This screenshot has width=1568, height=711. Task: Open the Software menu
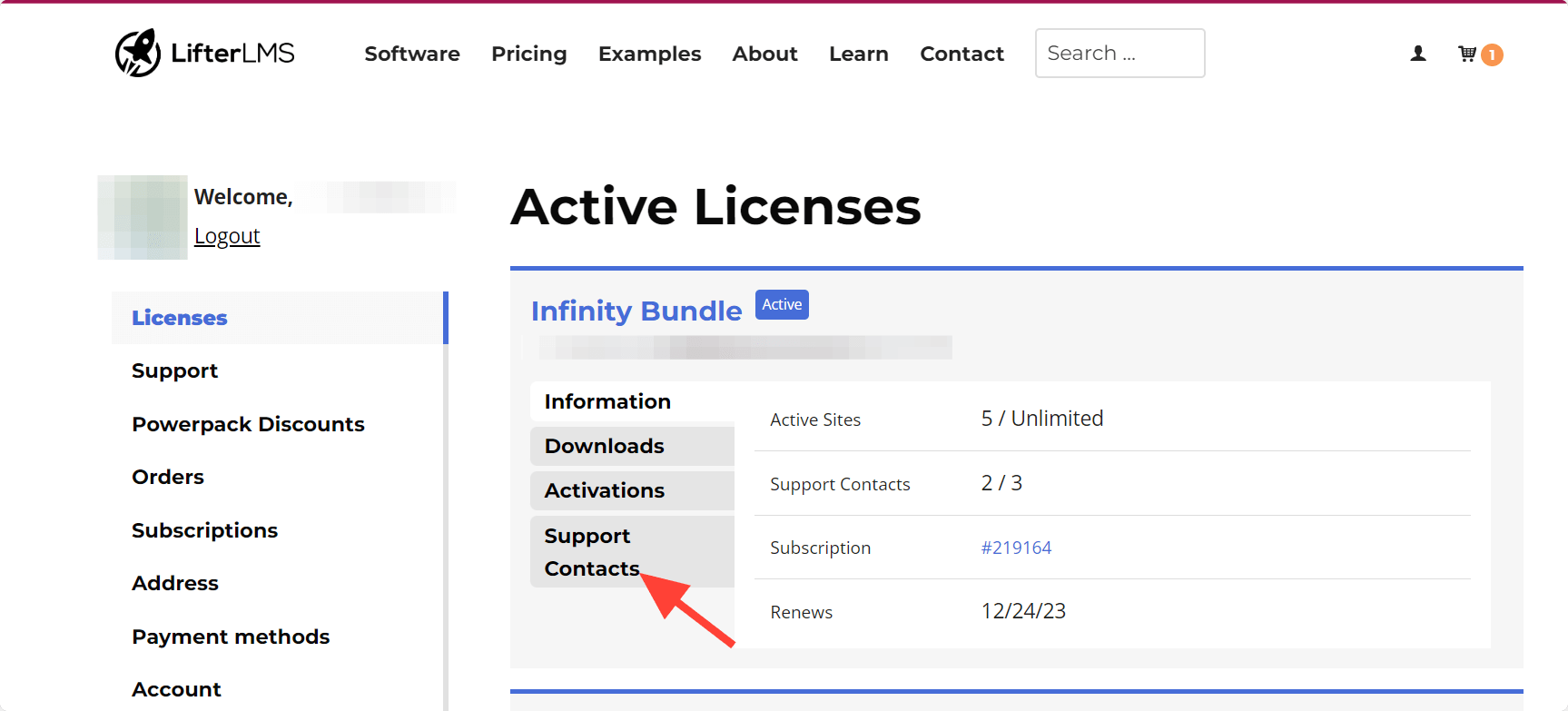click(x=412, y=54)
